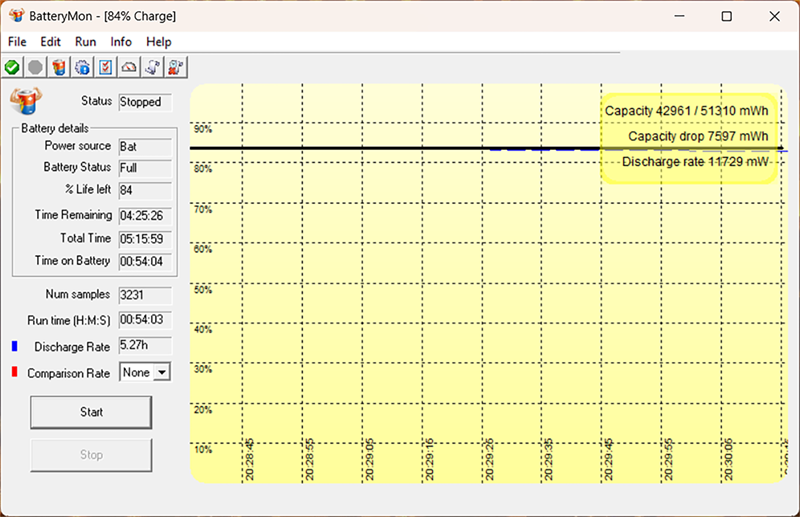Viewport: 800px width, 517px height.
Task: Open battery information via battery icon
Action: pos(59,67)
